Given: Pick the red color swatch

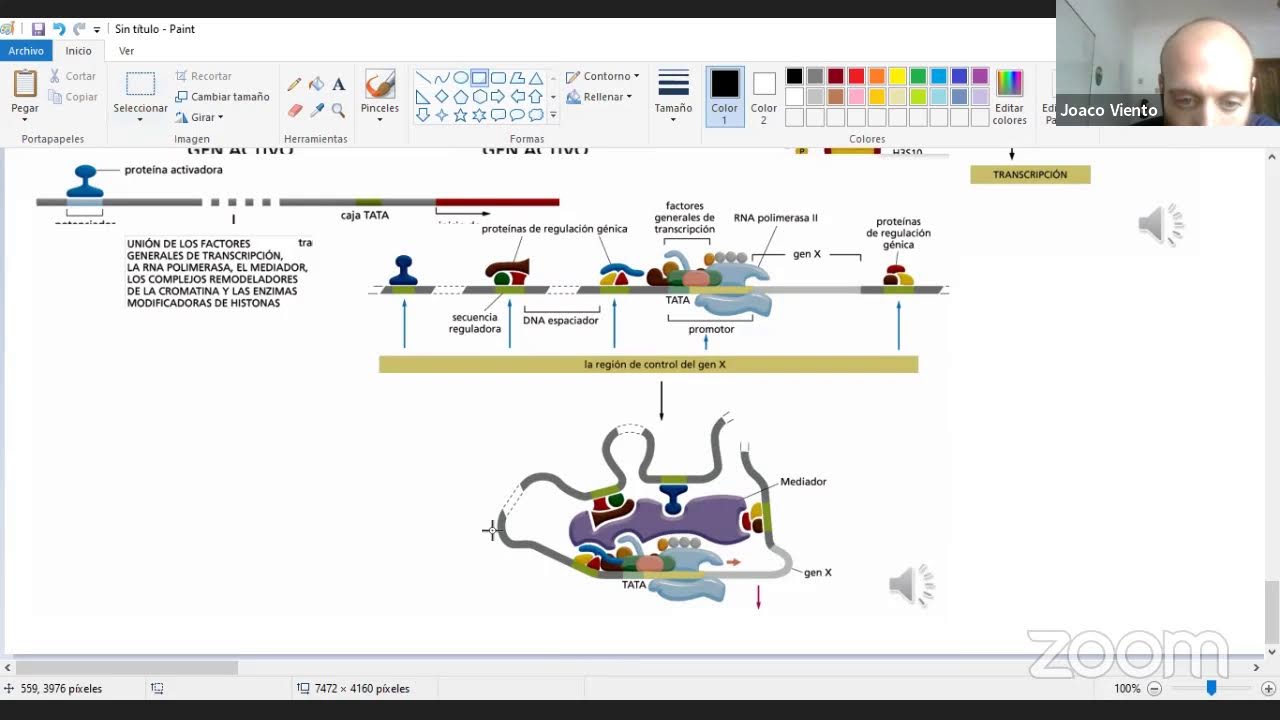Looking at the screenshot, I should (x=856, y=76).
